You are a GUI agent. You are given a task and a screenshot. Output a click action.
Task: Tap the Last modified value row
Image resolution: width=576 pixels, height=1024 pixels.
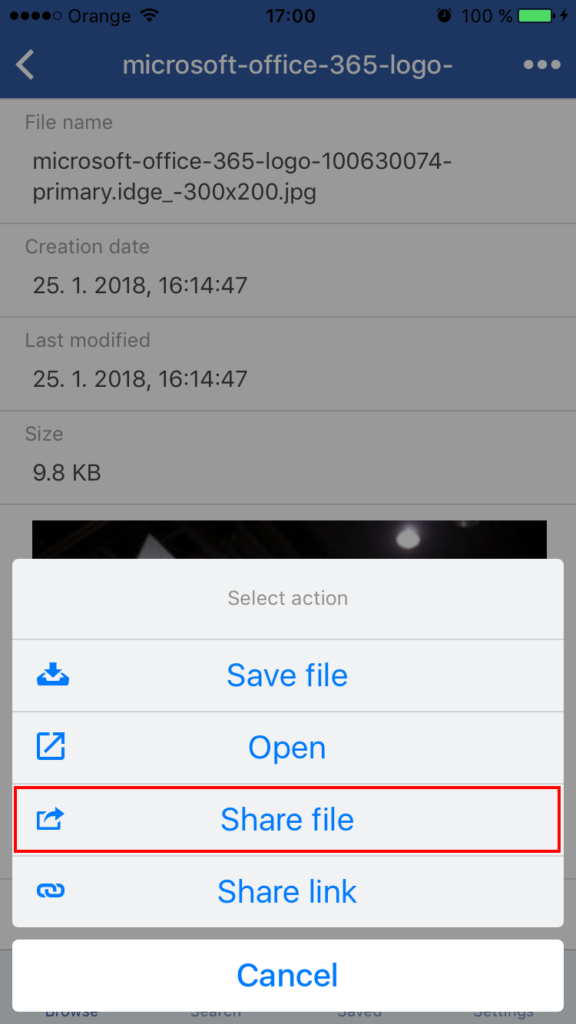tap(288, 364)
